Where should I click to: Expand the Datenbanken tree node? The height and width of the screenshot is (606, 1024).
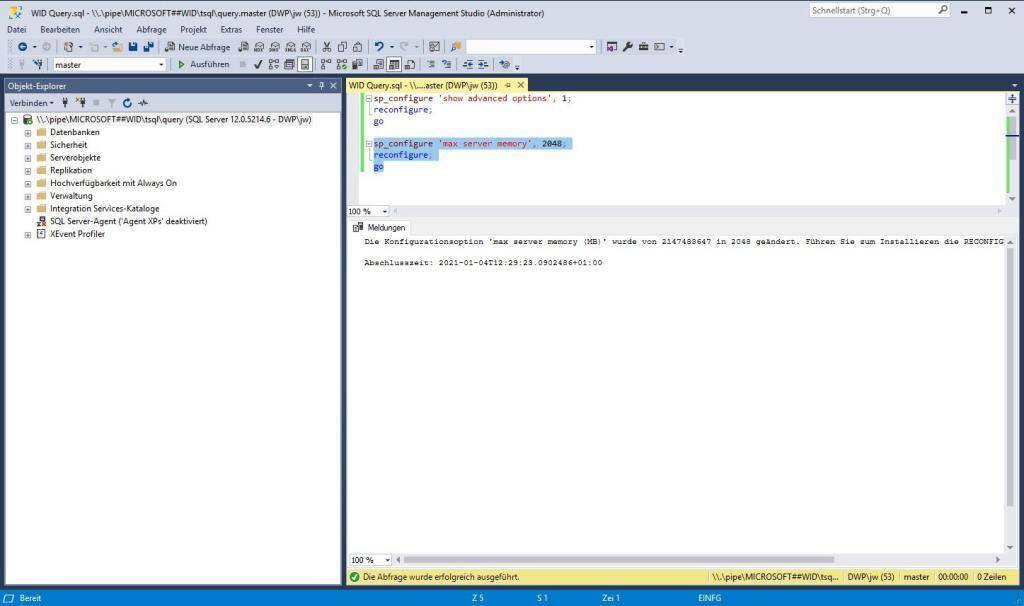point(27,131)
